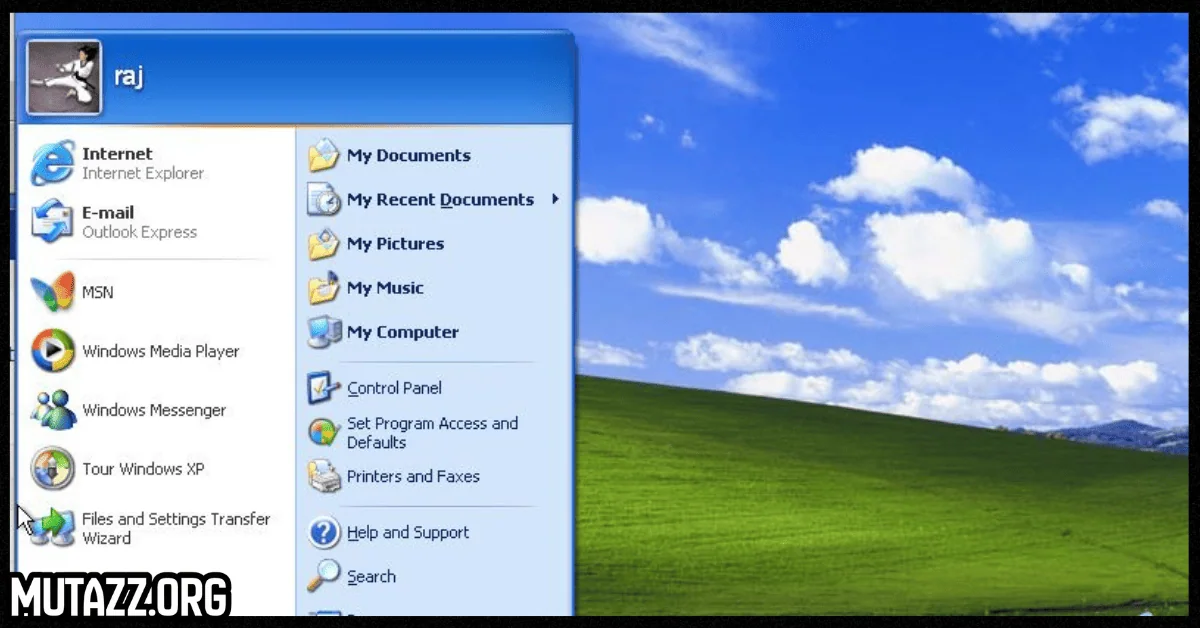The image size is (1200, 628).
Task: Start the Tour Windows XP program
Action: click(145, 469)
